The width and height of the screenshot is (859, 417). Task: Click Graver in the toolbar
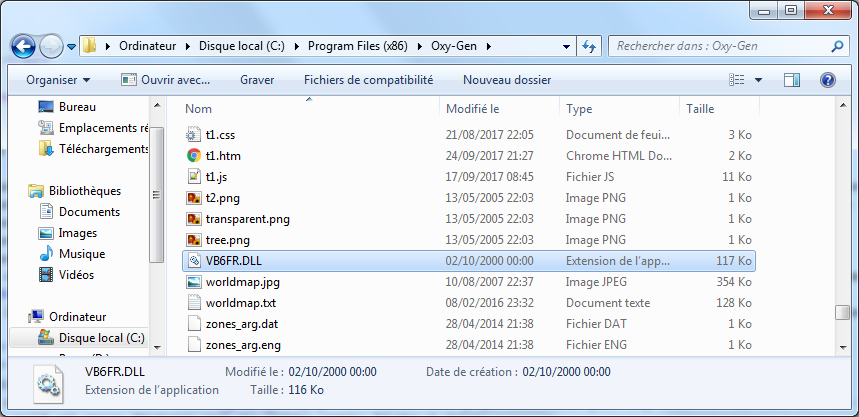coord(257,80)
